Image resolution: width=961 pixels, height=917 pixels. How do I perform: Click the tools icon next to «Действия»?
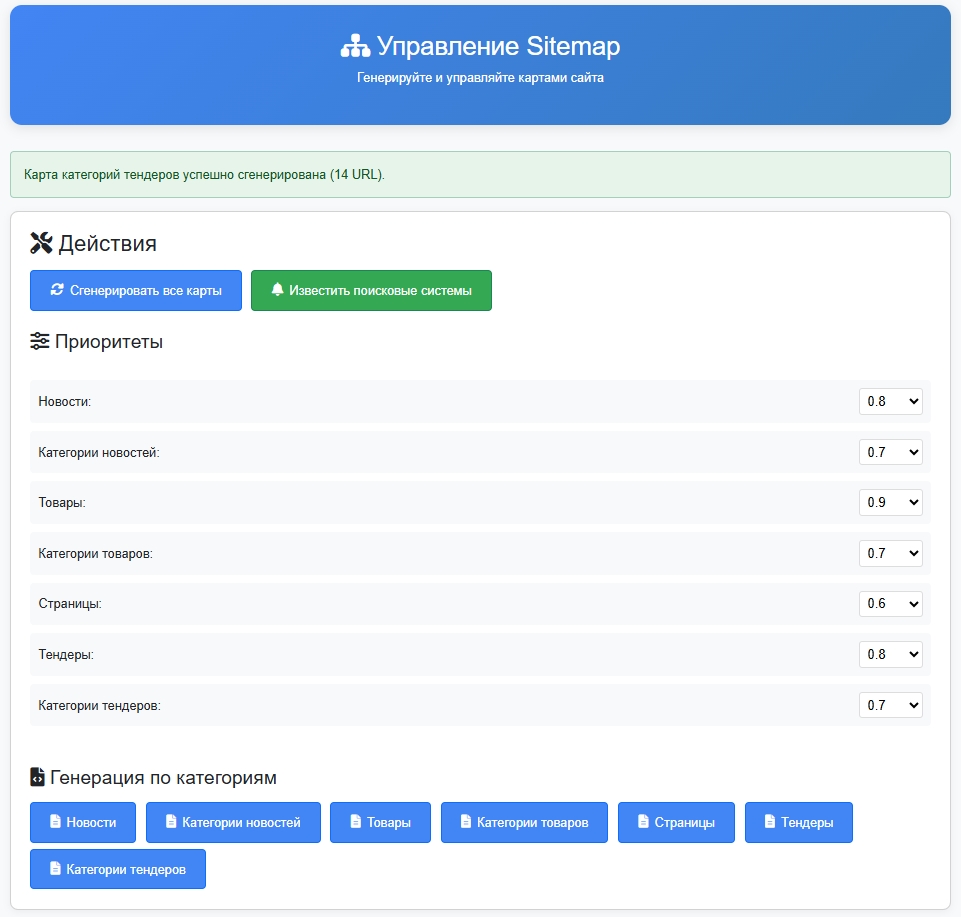[40, 241]
